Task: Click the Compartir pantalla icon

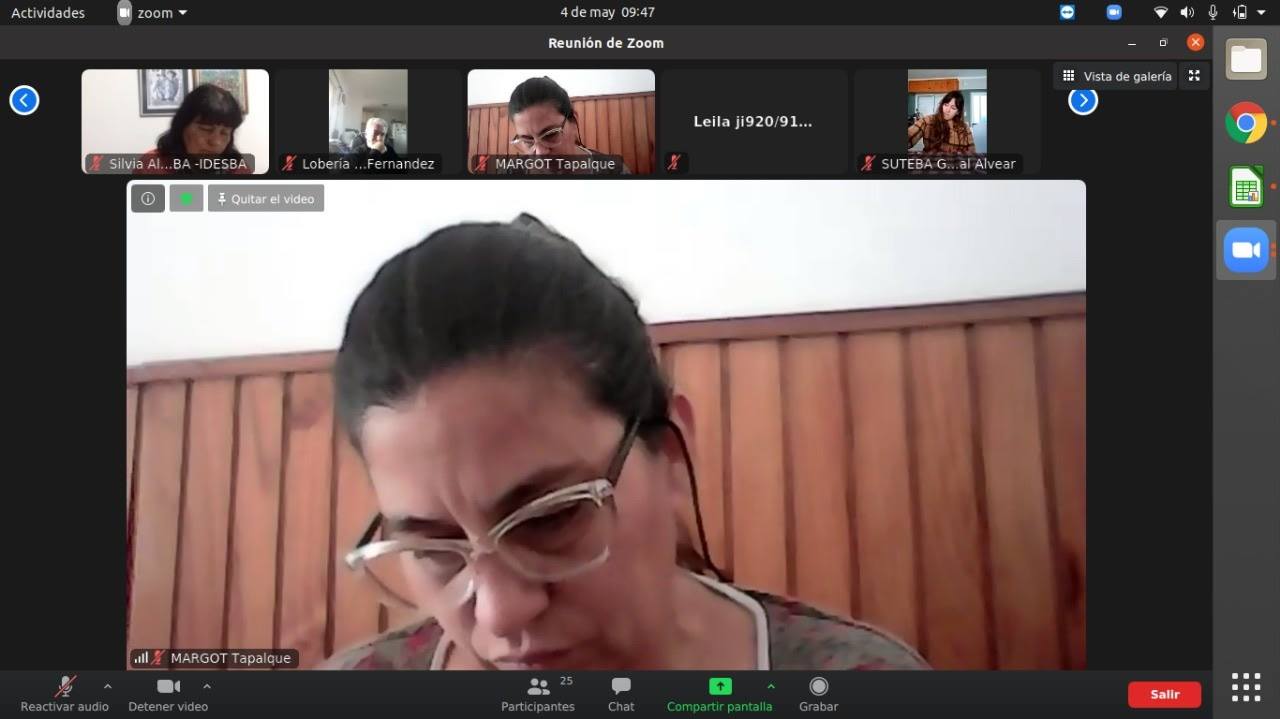Action: click(720, 687)
